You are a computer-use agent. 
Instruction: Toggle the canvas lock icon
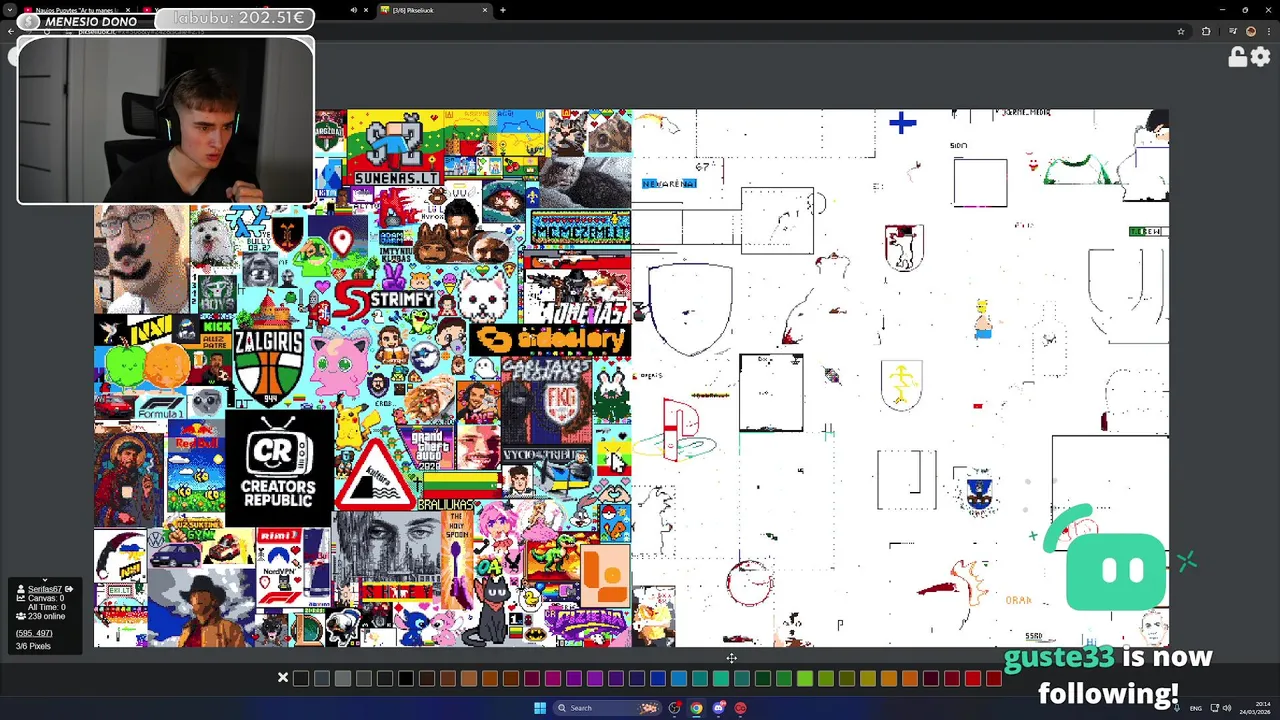(1237, 57)
